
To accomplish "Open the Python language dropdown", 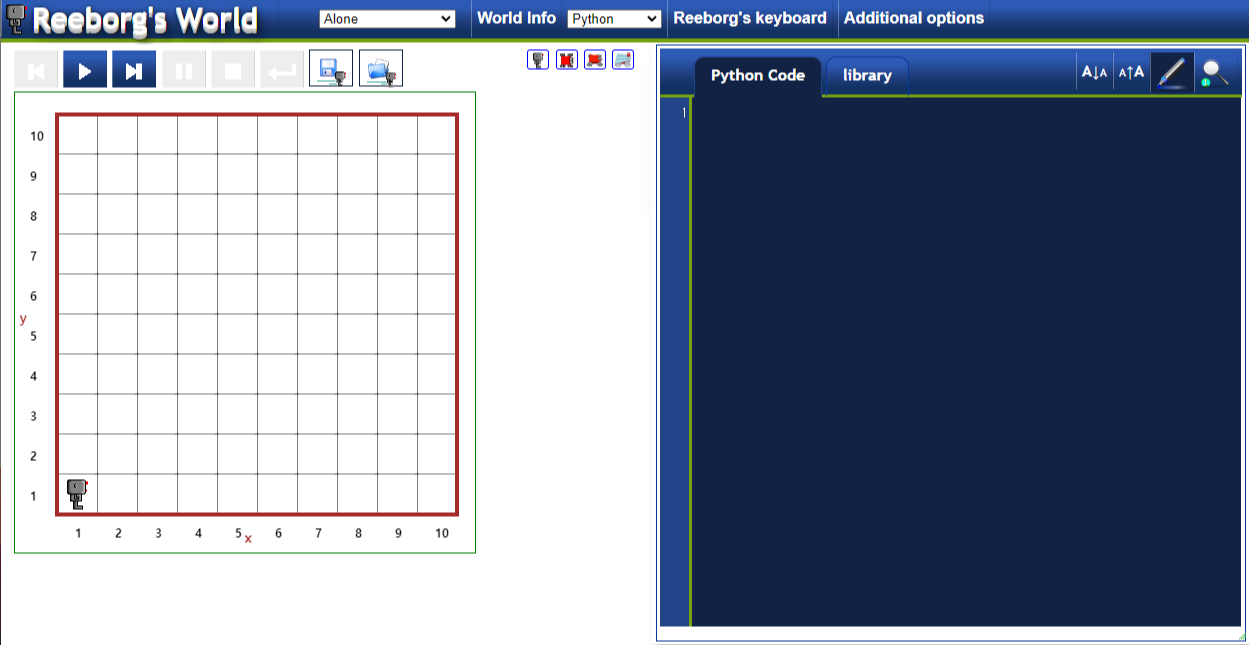I will 614,19.
